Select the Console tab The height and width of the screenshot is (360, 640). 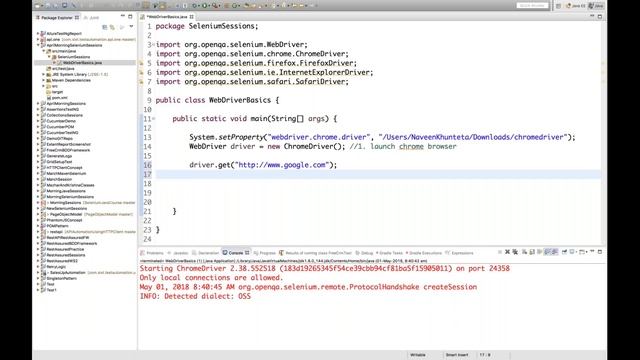tap(236, 253)
